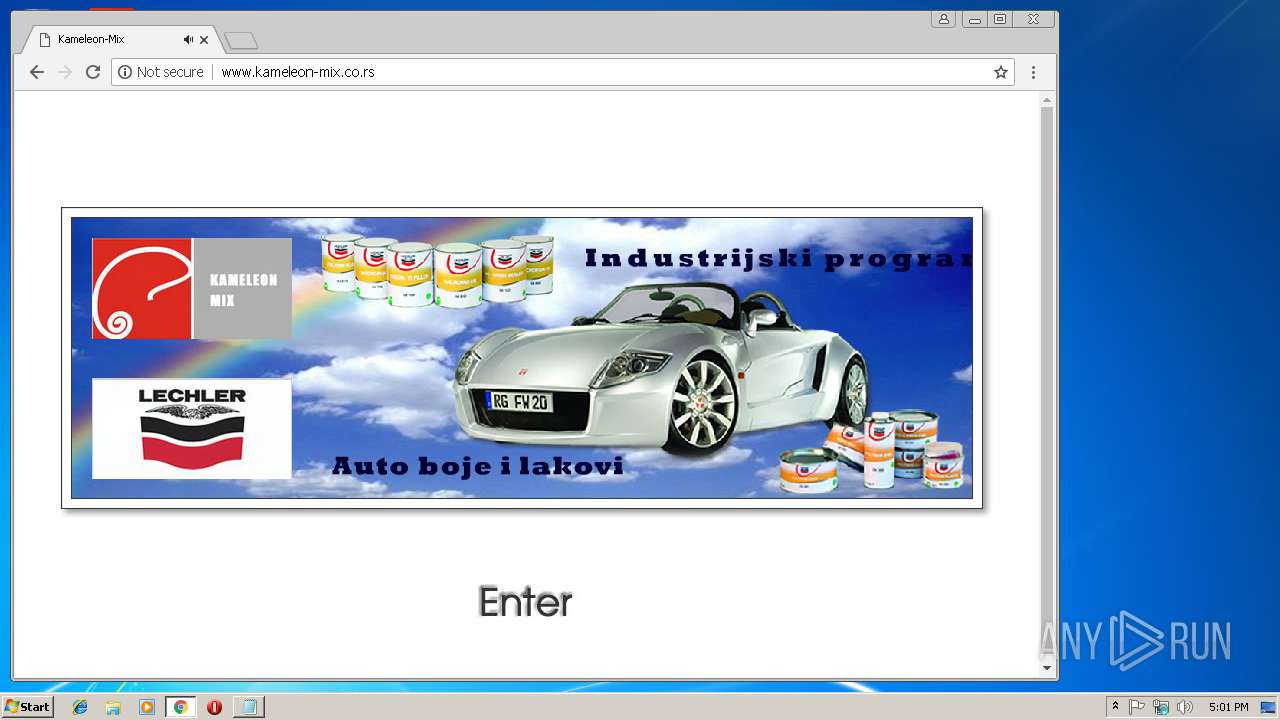Open the notepad-style taskbar application
The image size is (1280, 720).
point(248,707)
